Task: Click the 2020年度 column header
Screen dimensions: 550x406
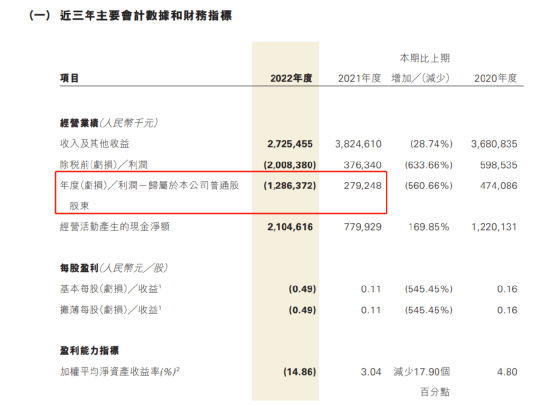Action: [x=495, y=78]
